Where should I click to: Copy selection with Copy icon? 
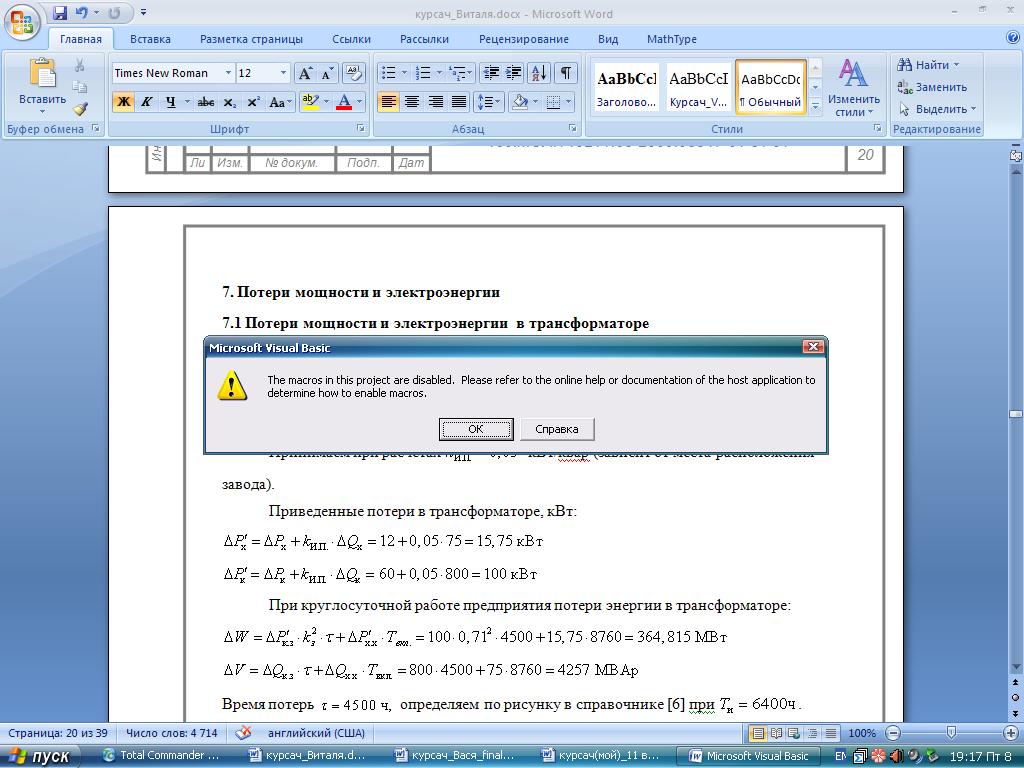point(80,87)
